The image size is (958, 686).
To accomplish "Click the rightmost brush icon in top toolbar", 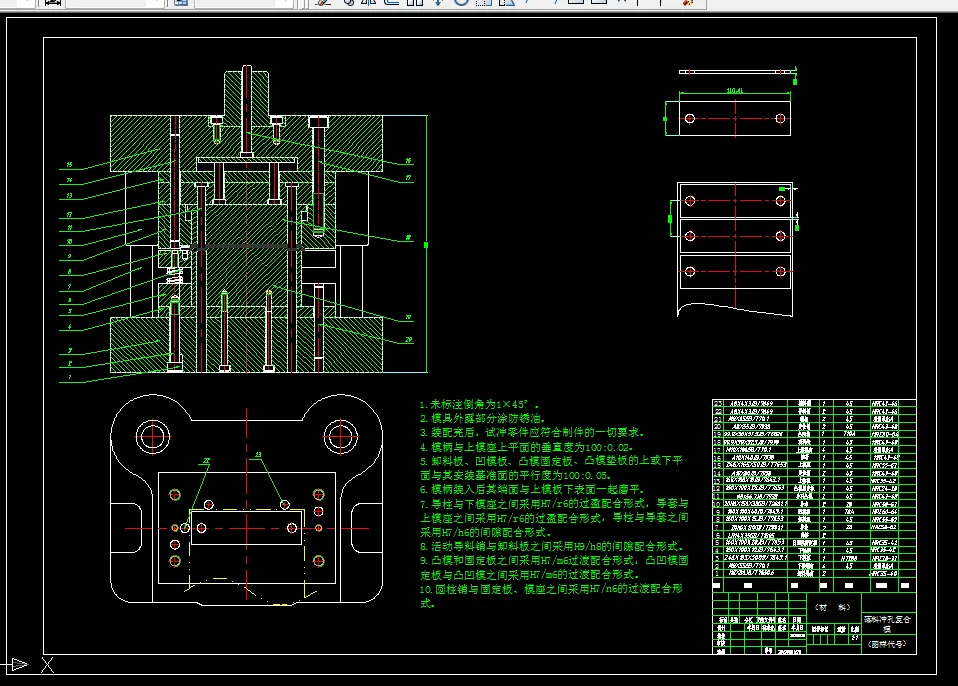I will click(x=687, y=3).
